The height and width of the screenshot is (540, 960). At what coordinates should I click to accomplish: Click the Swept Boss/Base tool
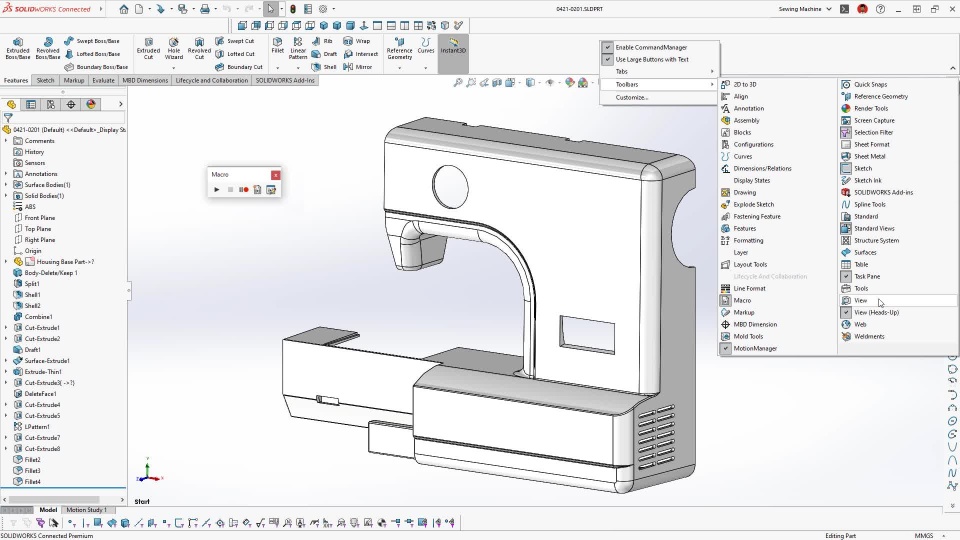(92, 41)
